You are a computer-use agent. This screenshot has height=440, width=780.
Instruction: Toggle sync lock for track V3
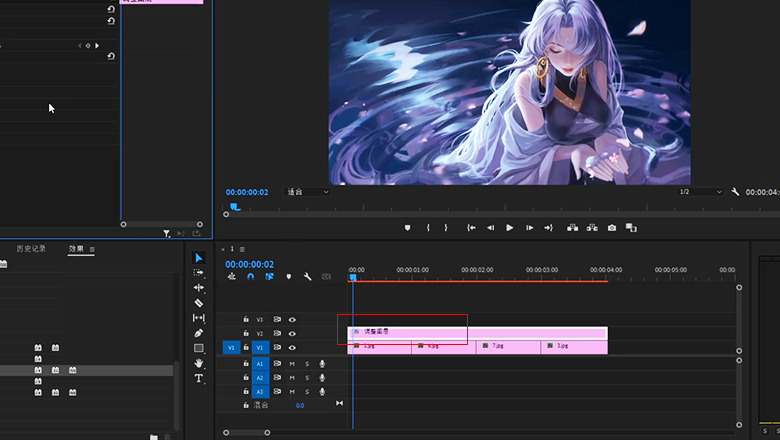pyautogui.click(x=277, y=319)
